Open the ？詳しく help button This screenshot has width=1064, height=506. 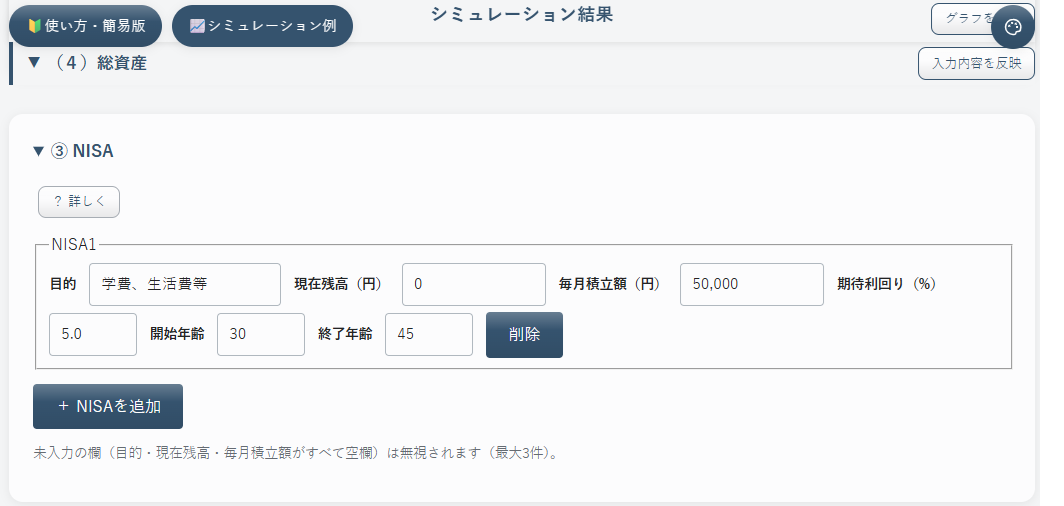pyautogui.click(x=79, y=202)
